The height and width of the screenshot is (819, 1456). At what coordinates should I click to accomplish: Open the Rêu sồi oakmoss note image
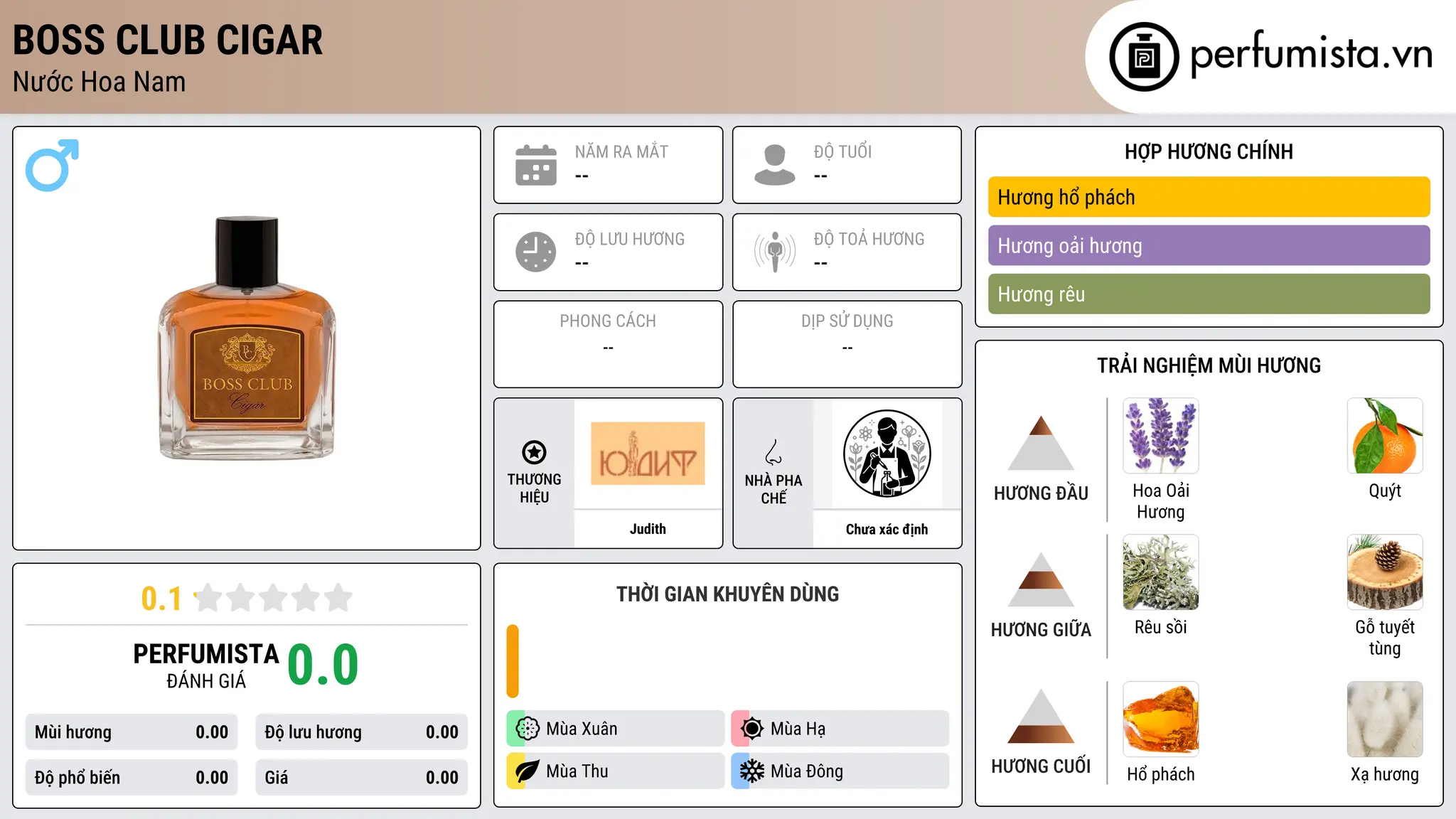(x=1161, y=572)
